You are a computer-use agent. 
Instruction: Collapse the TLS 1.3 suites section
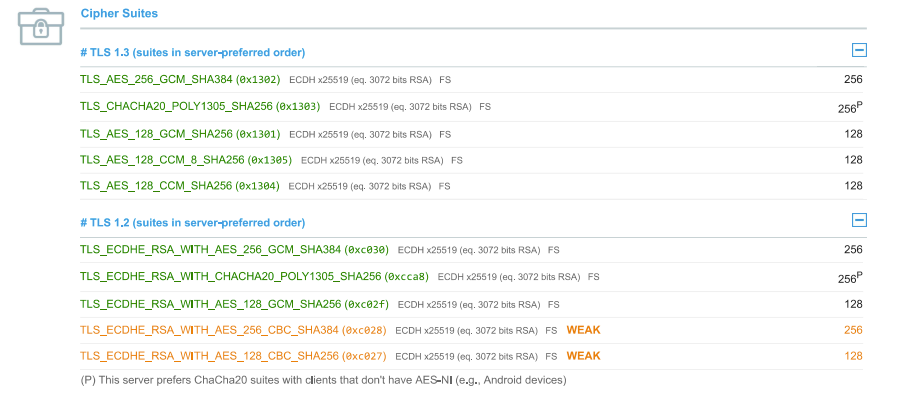[858, 51]
